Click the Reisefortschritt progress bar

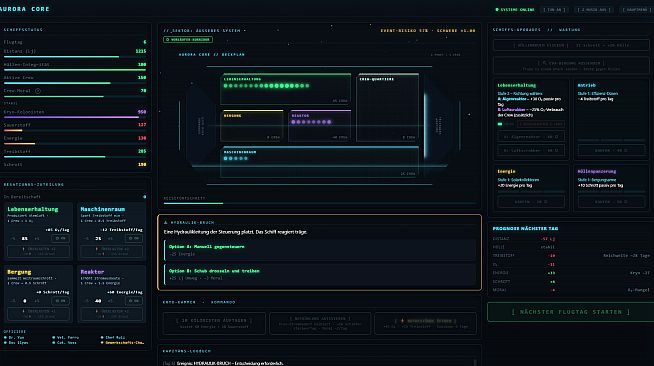point(320,203)
